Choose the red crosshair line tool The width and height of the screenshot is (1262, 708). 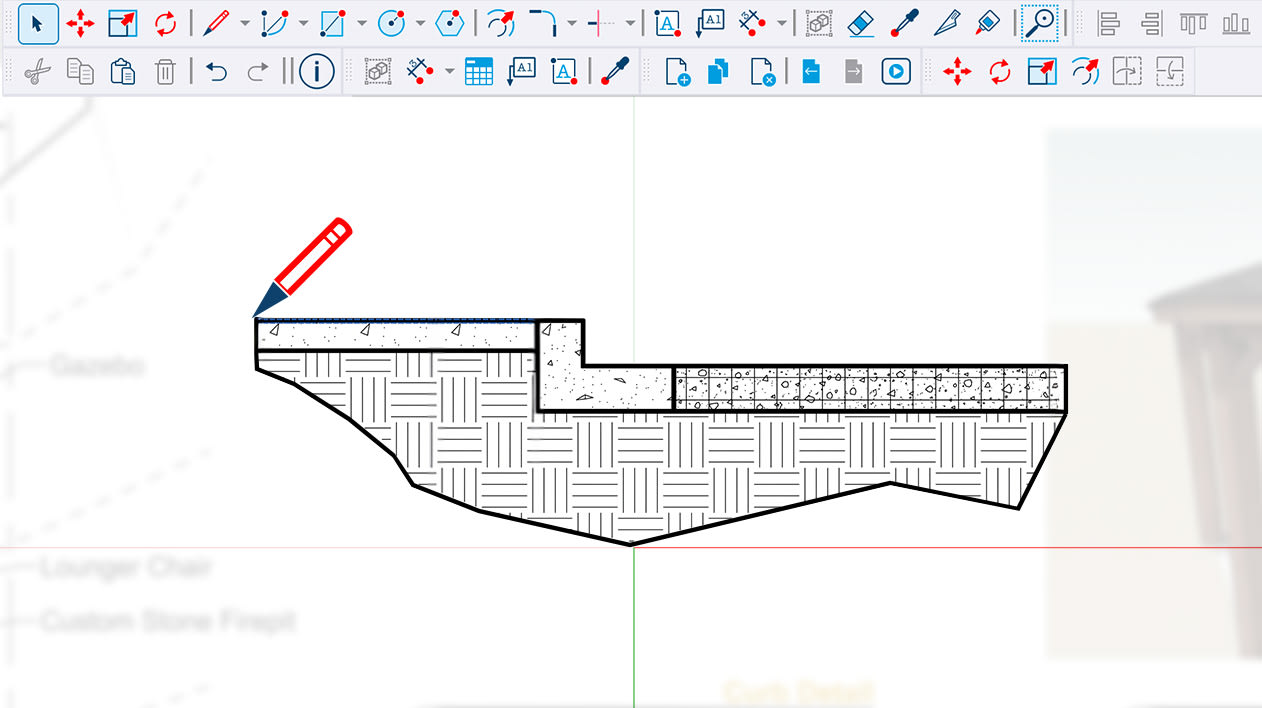[x=601, y=23]
